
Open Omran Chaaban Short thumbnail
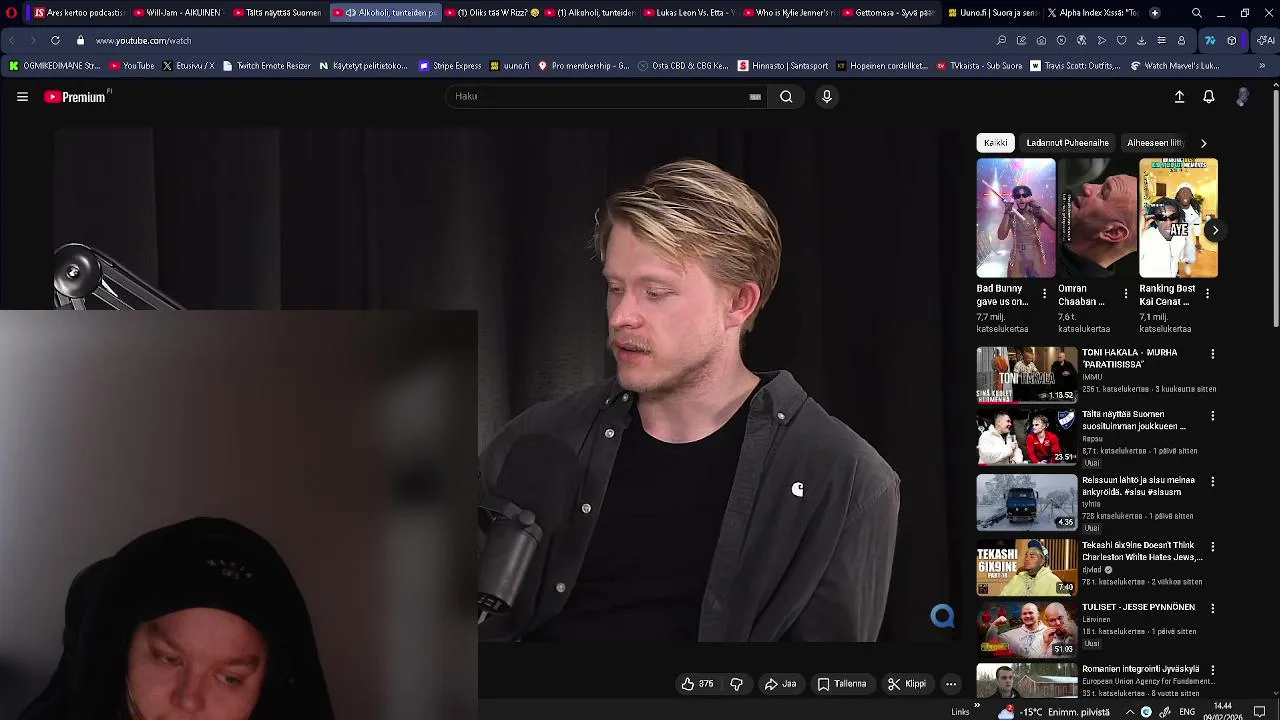click(x=1097, y=218)
